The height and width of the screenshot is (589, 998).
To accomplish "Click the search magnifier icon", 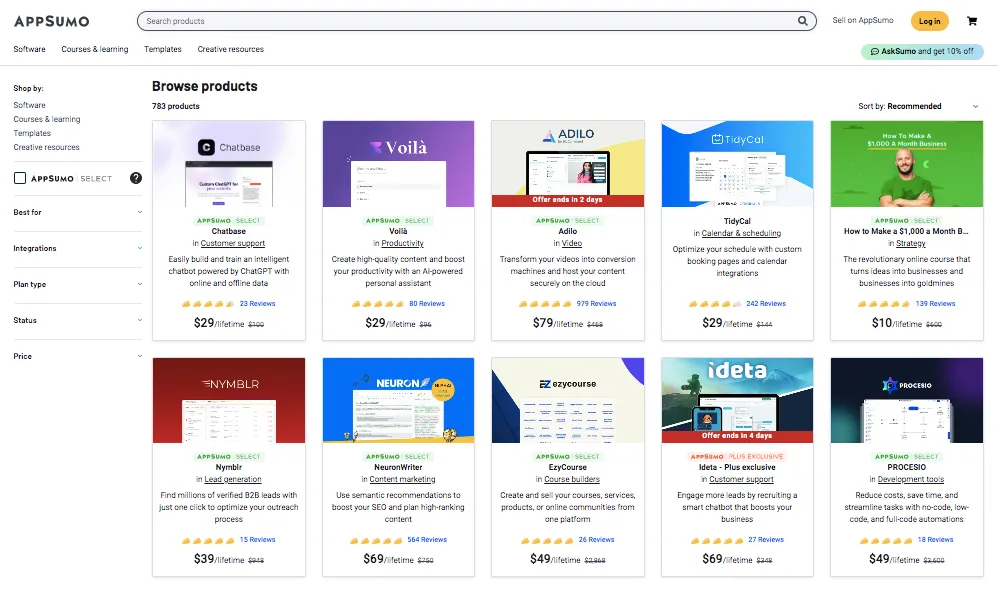I will (801, 20).
